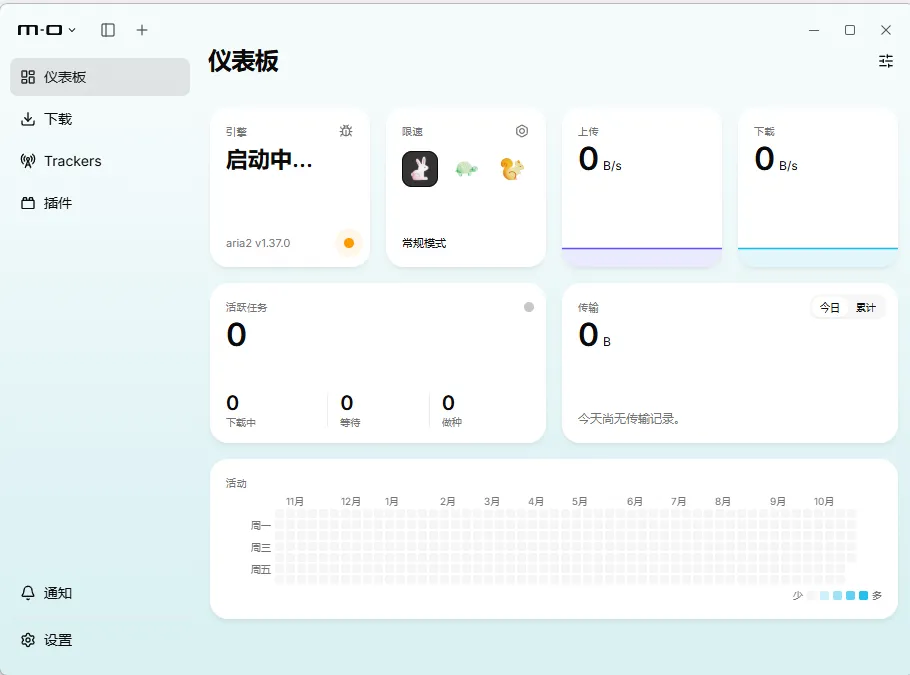Close the application window
910x675 pixels.
tap(886, 30)
